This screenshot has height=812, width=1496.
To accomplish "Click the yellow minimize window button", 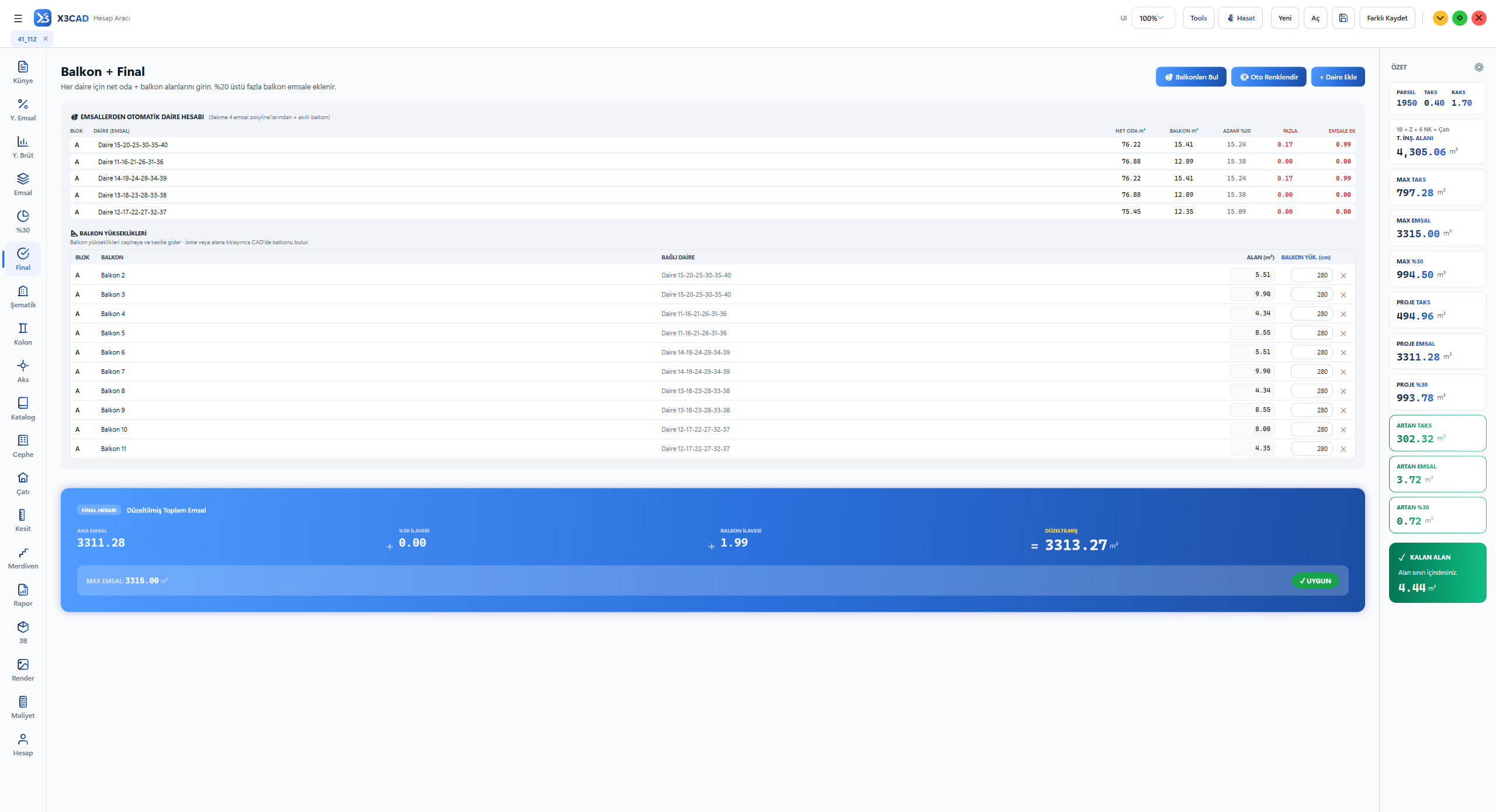I will click(x=1440, y=18).
